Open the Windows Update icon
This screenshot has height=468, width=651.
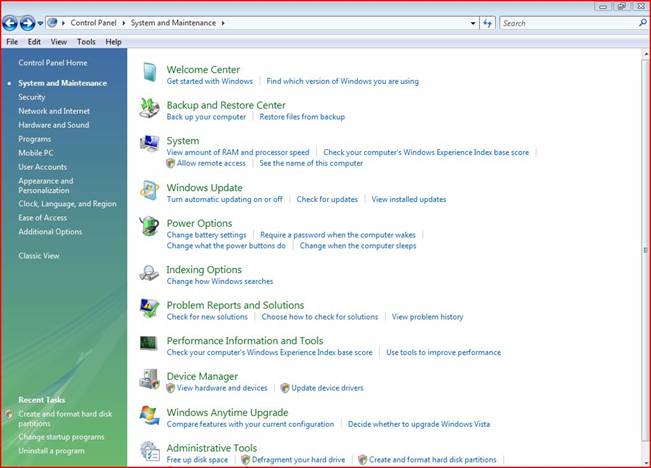click(149, 190)
